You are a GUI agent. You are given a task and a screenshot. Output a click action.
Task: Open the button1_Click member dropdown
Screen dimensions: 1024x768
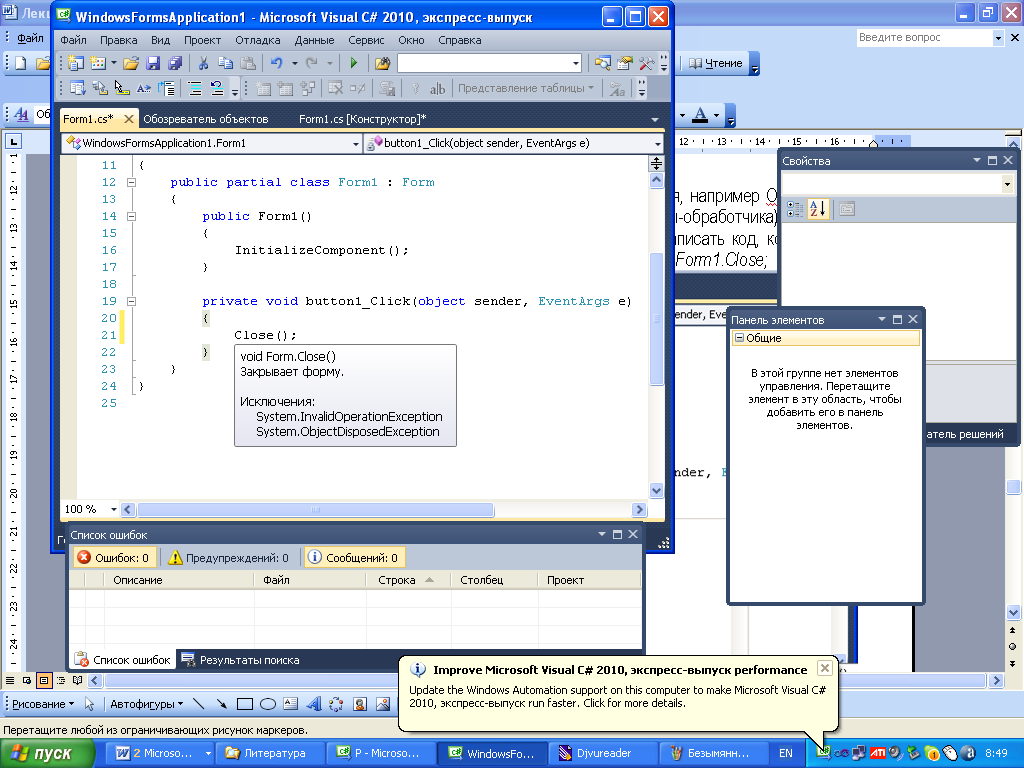tap(657, 143)
